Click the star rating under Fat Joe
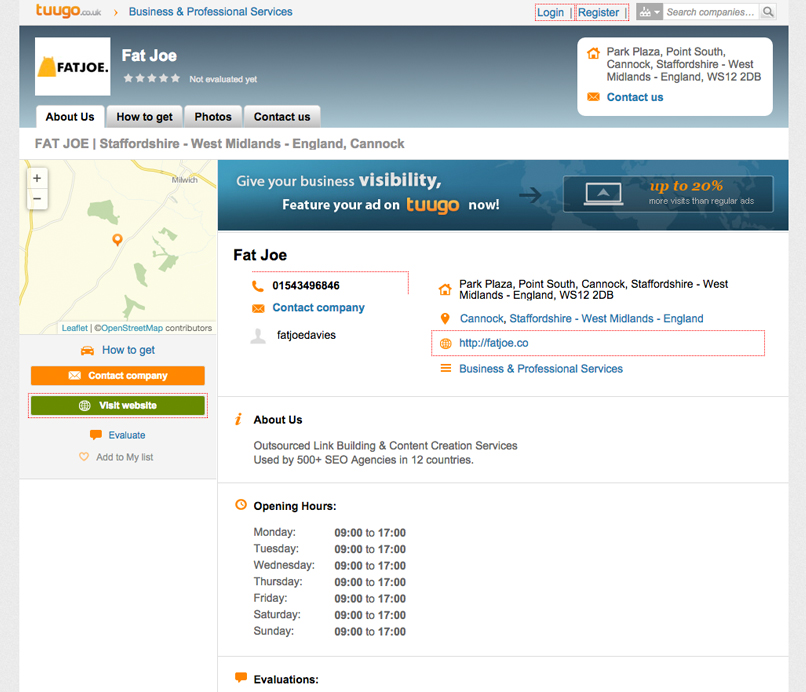Screen dimensions: 806x692 152,78
